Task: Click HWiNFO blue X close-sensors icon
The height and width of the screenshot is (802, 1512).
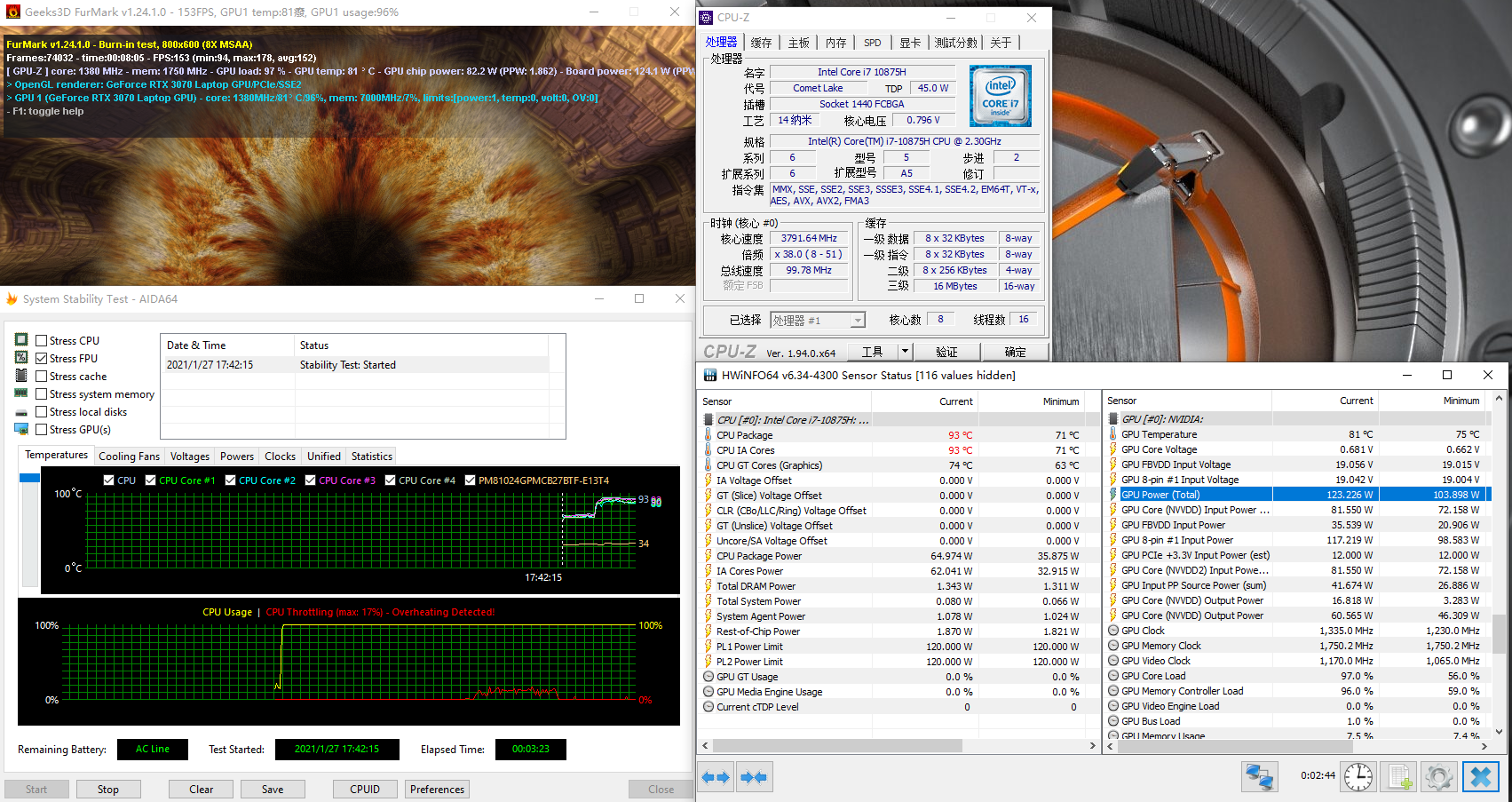Action: pos(1480,777)
